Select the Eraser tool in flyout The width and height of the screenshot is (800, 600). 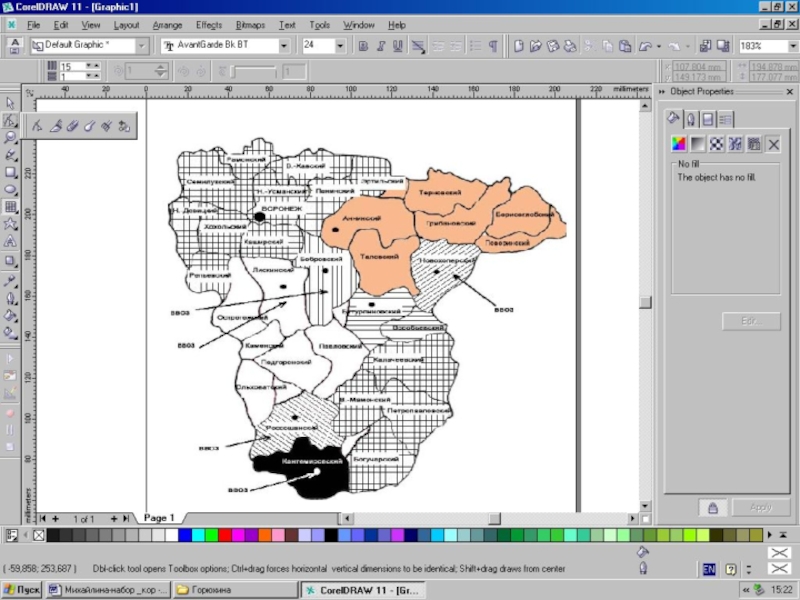point(72,126)
